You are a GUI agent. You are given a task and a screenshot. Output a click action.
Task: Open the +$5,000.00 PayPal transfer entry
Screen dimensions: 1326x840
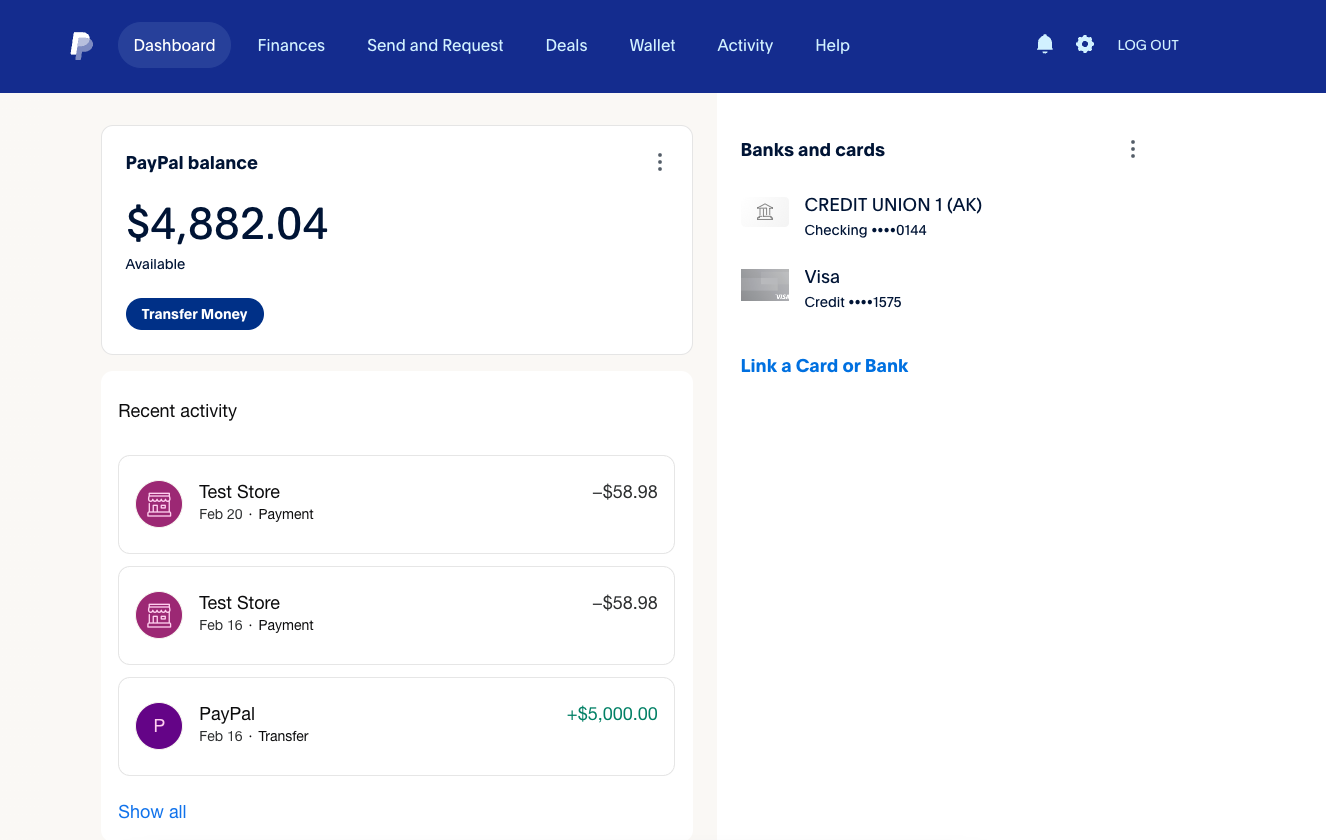396,726
